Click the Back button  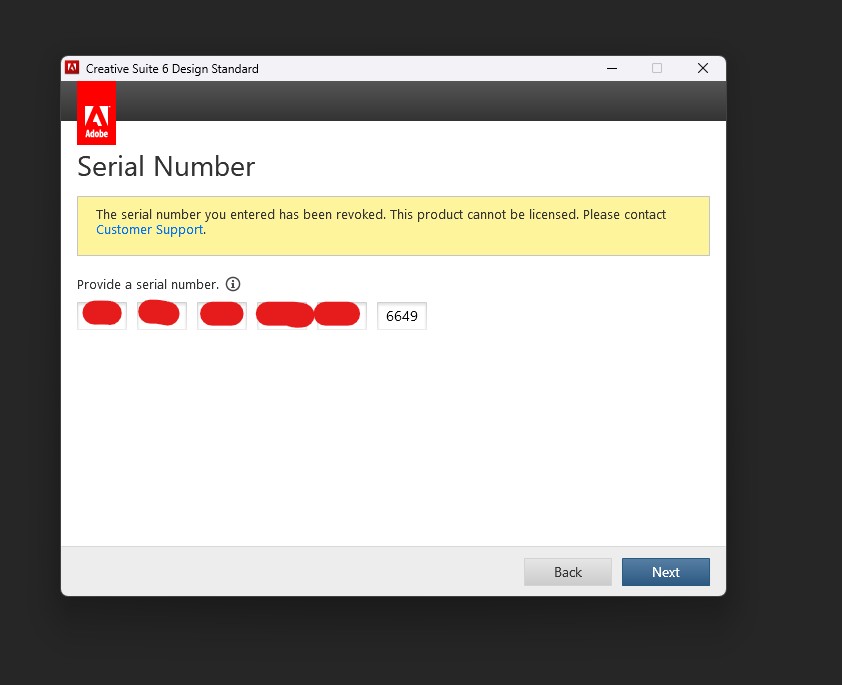[x=567, y=571]
